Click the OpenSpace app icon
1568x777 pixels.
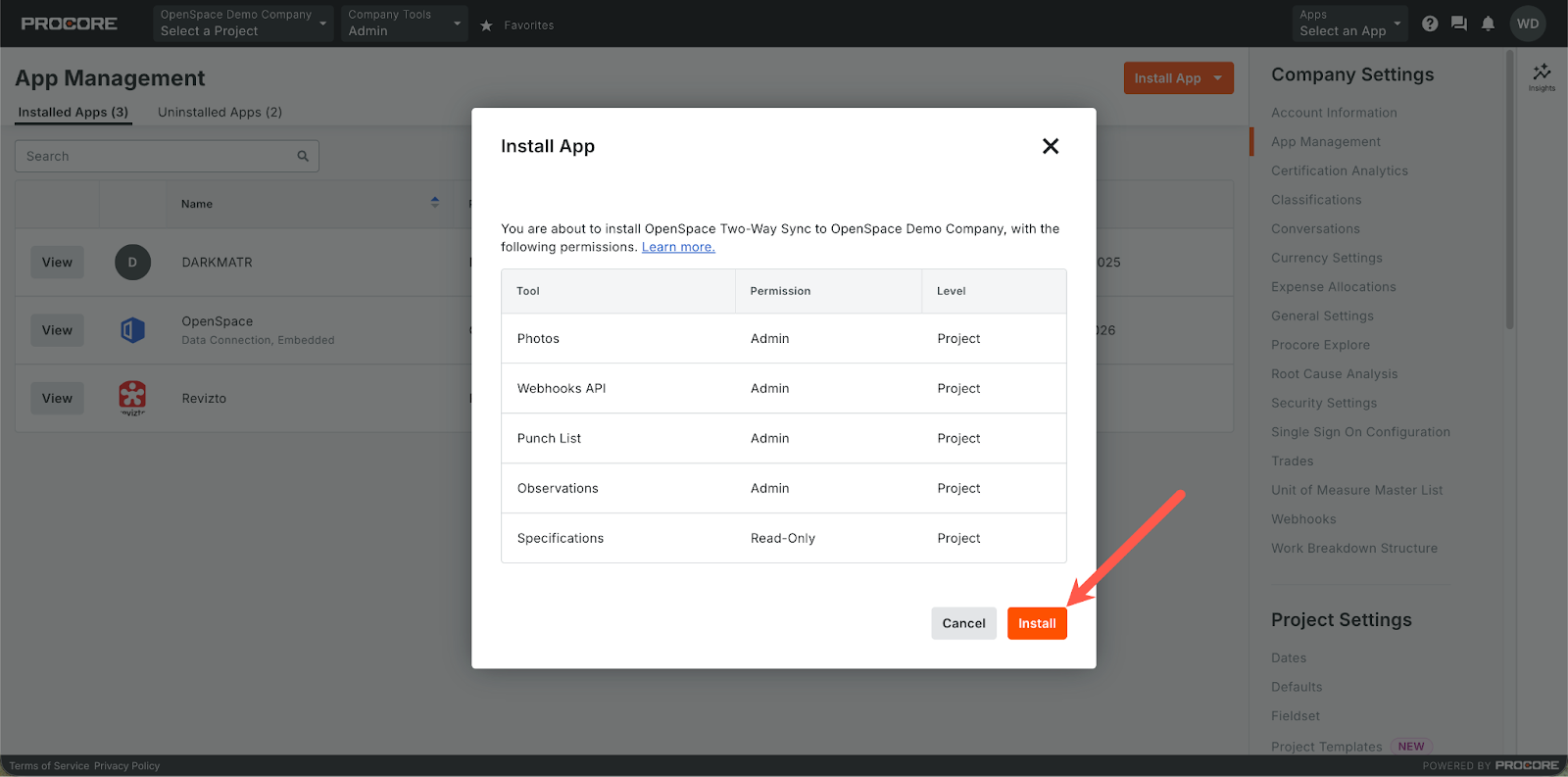[x=132, y=330]
